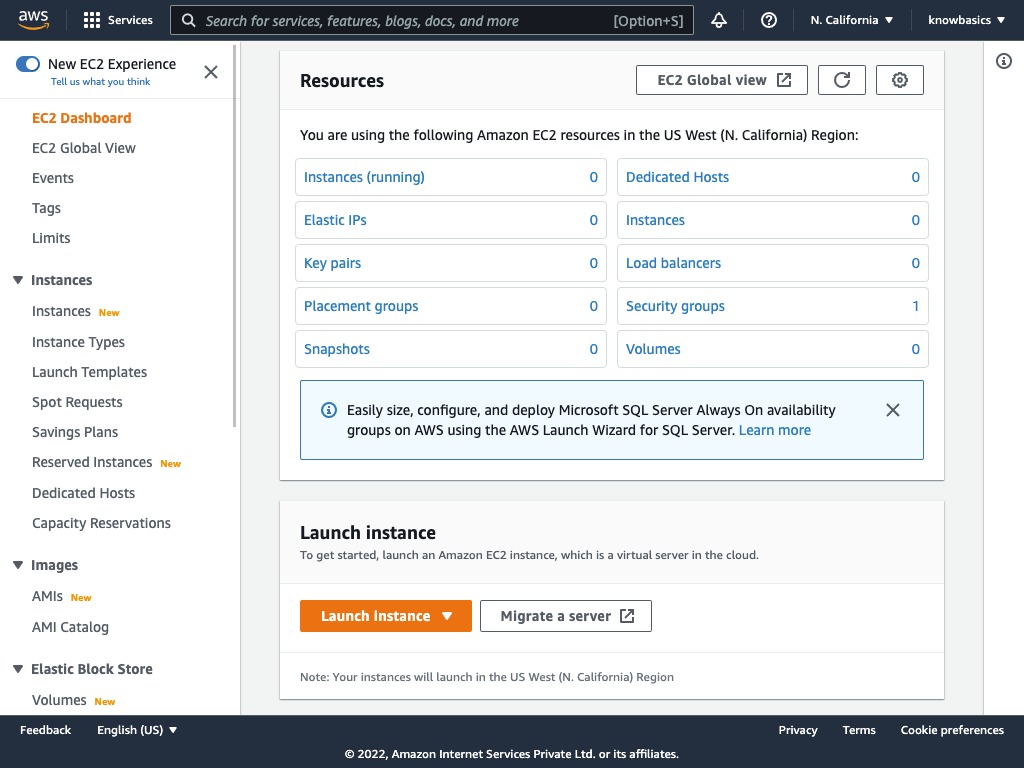1024x768 pixels.
Task: Follow the Learn more link
Action: click(775, 430)
